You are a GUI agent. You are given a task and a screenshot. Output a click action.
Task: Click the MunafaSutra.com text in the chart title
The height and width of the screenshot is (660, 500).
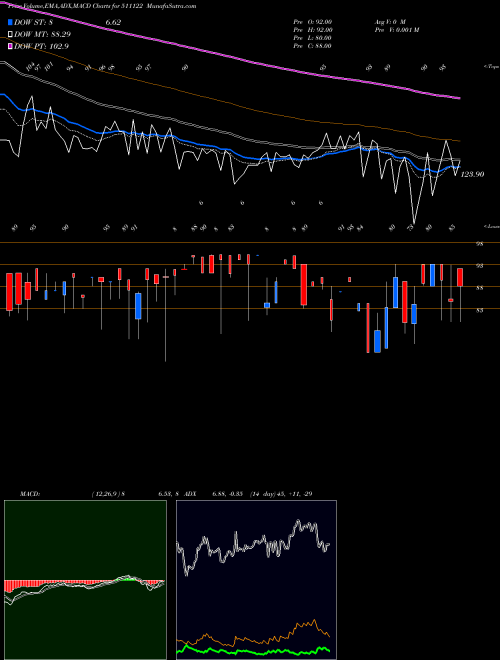(172, 6)
